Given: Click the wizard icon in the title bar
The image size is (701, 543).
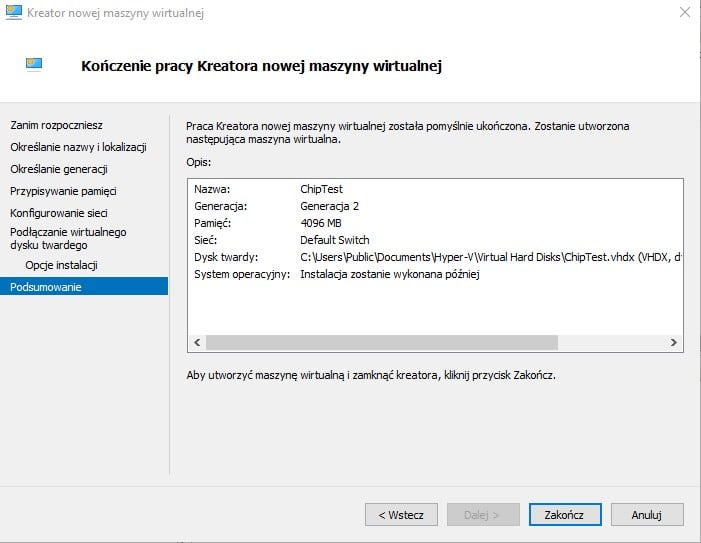Looking at the screenshot, I should tap(13, 13).
